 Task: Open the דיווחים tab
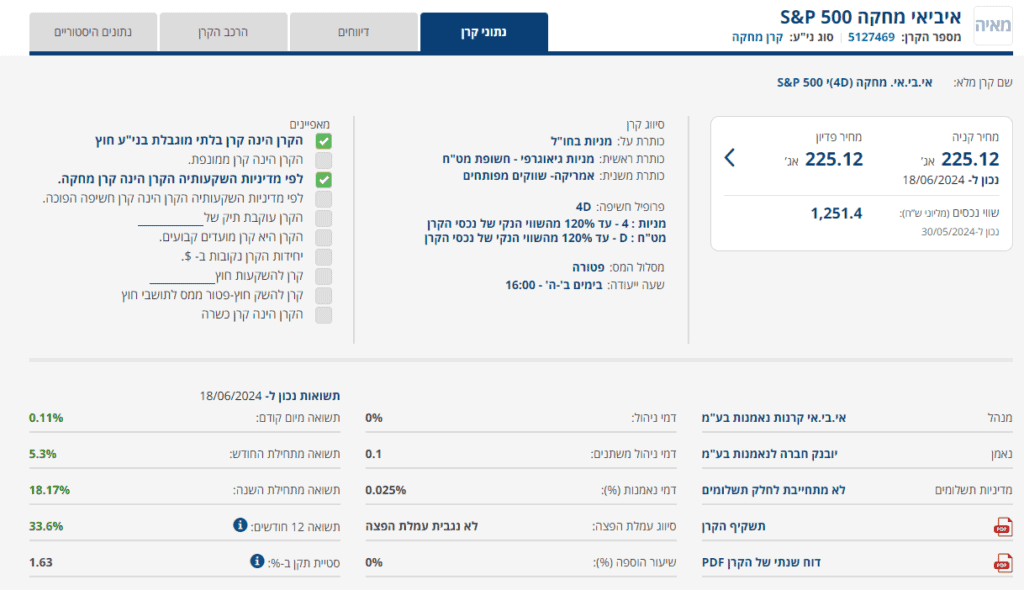tap(353, 32)
